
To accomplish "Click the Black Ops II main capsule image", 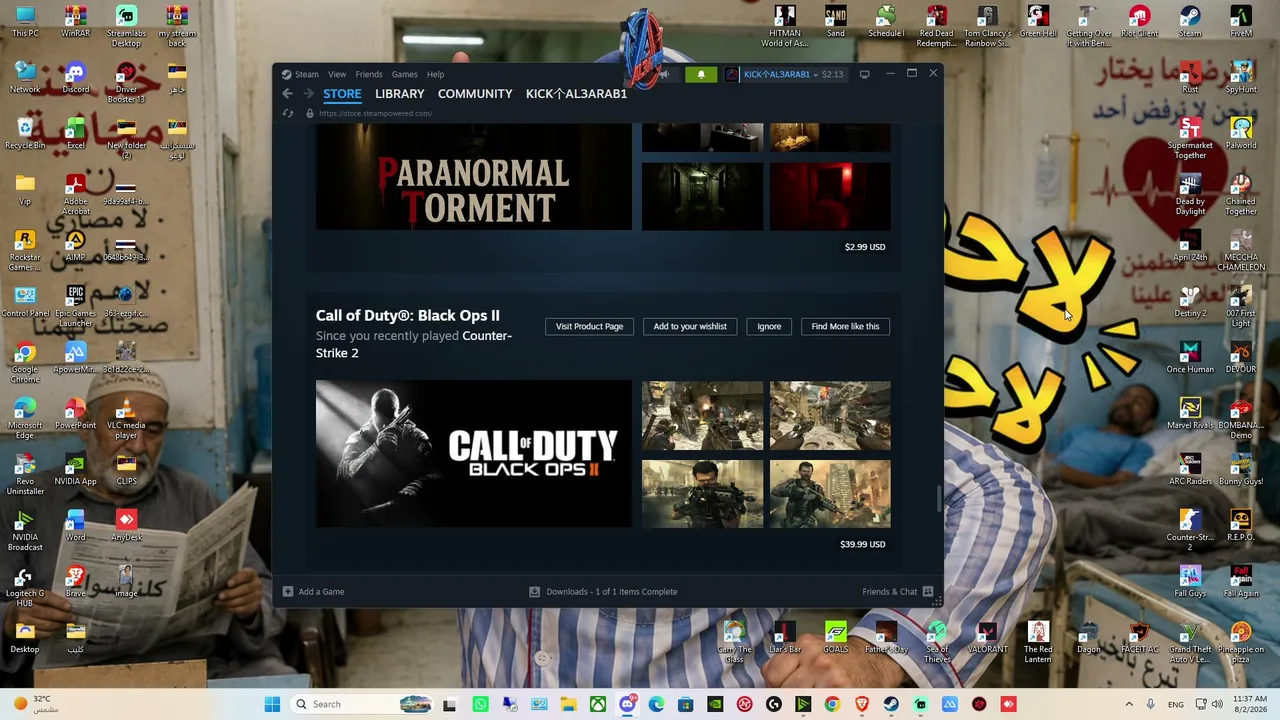I will tap(474, 454).
